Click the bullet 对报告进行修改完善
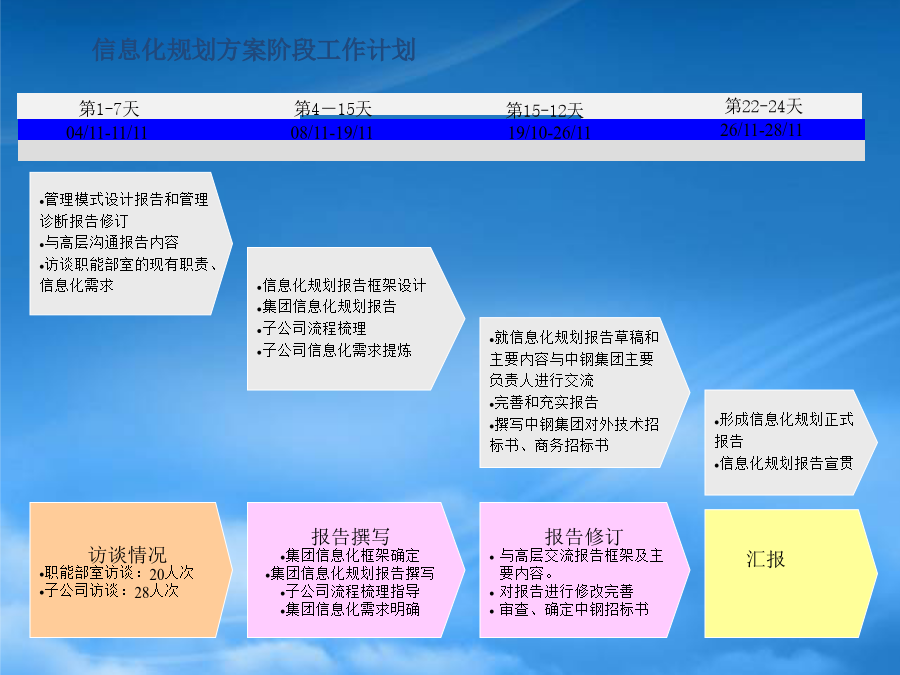 (561, 591)
